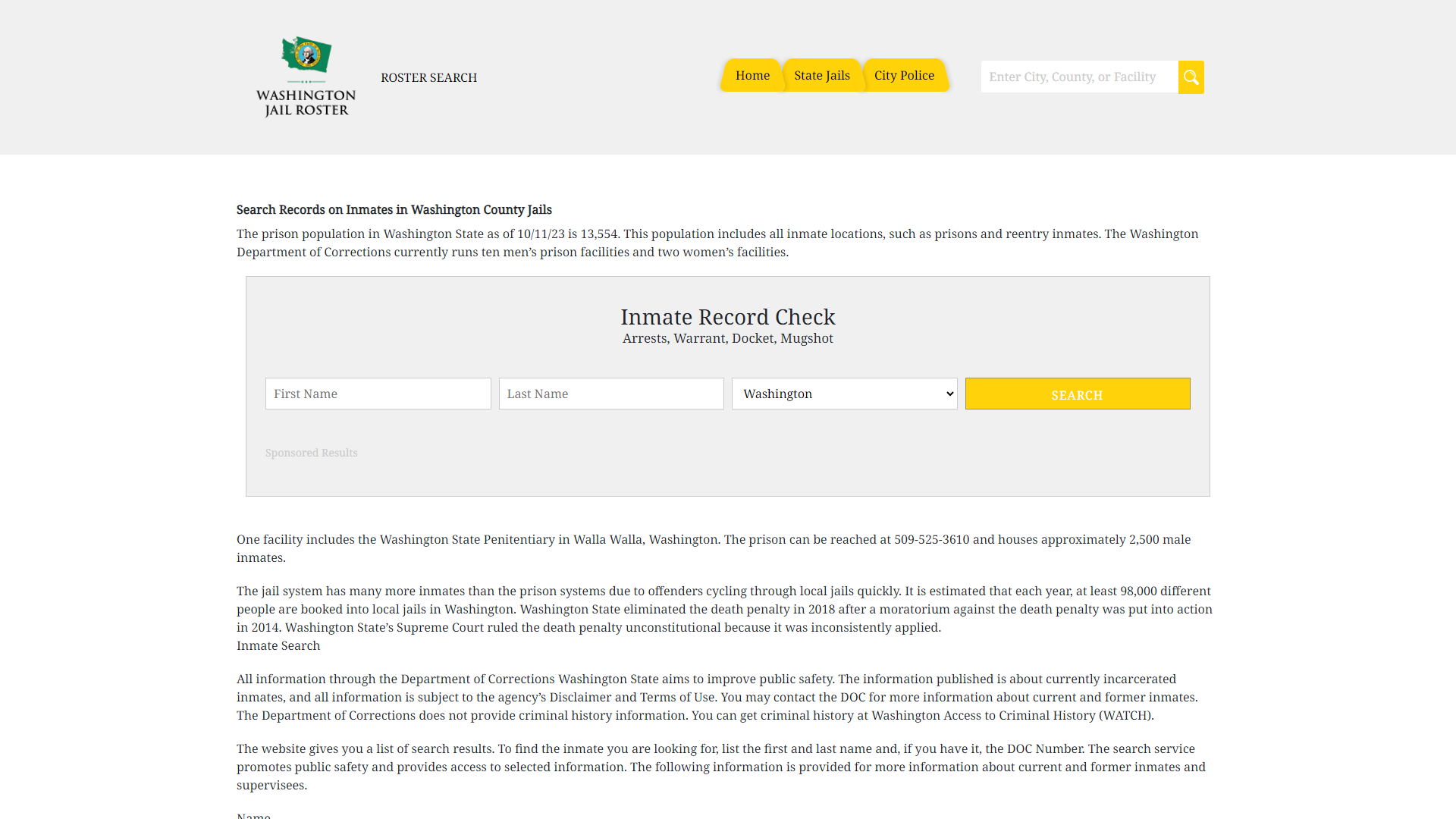Click the 'Inmate Search' text line
The height and width of the screenshot is (819, 1456).
(278, 645)
